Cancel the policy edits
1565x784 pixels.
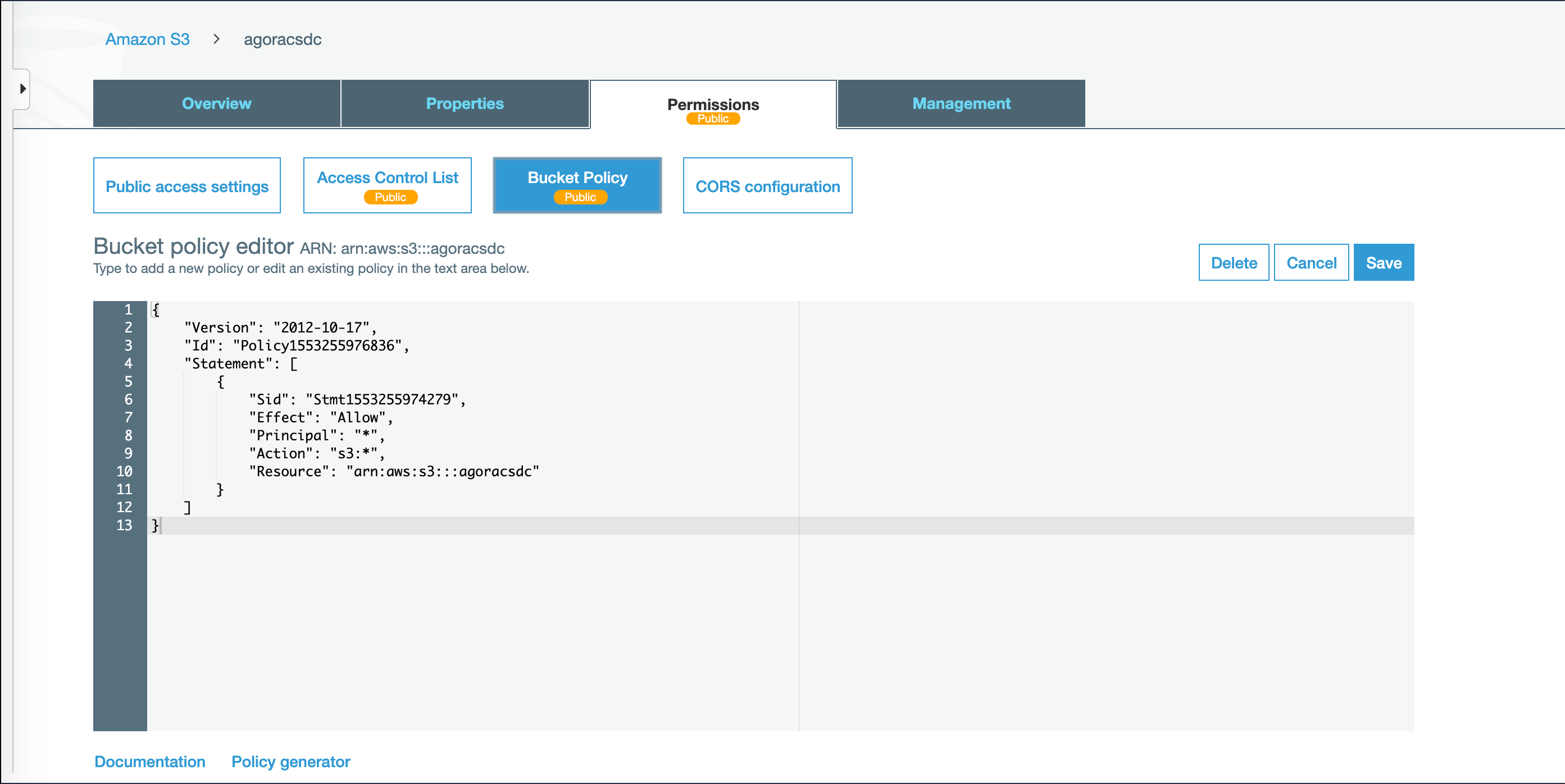pos(1311,263)
